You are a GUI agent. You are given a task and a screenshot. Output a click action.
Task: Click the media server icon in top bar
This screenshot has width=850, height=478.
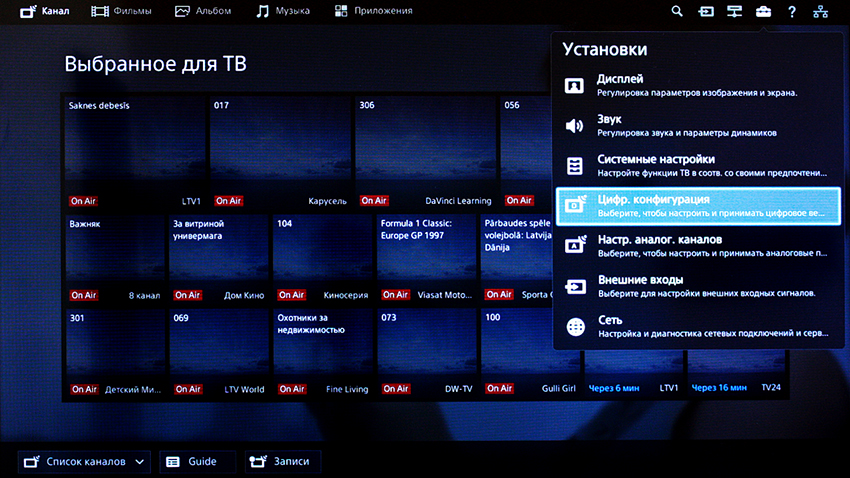734,12
